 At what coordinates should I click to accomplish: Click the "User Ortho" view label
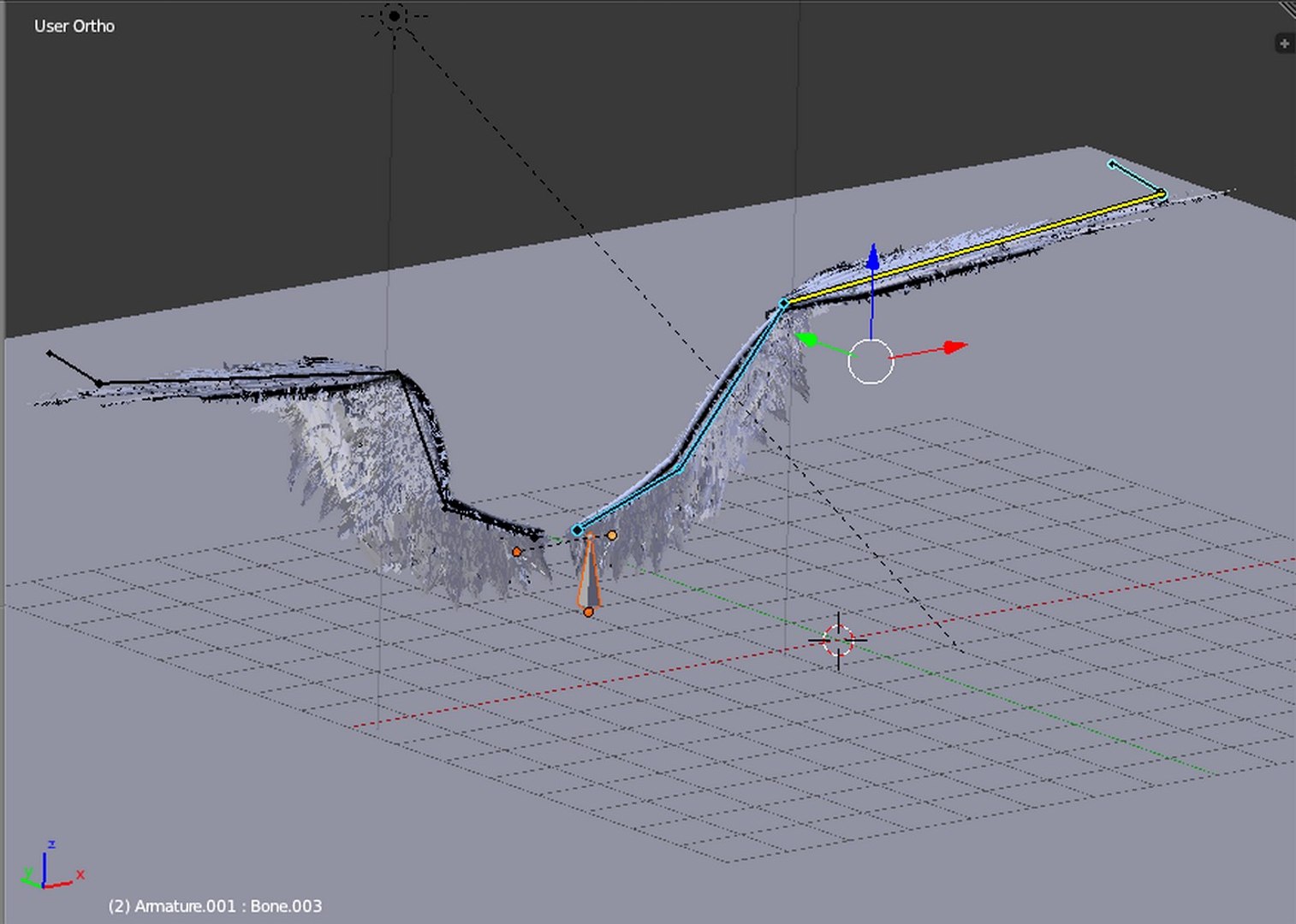coord(74,27)
